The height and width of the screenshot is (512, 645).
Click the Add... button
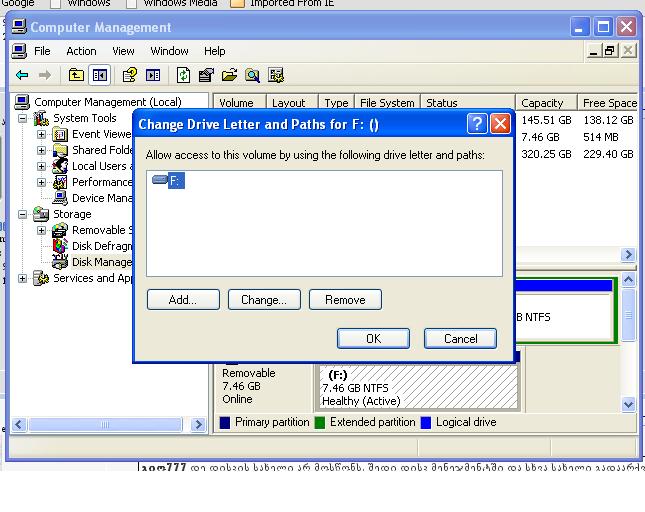[183, 300]
